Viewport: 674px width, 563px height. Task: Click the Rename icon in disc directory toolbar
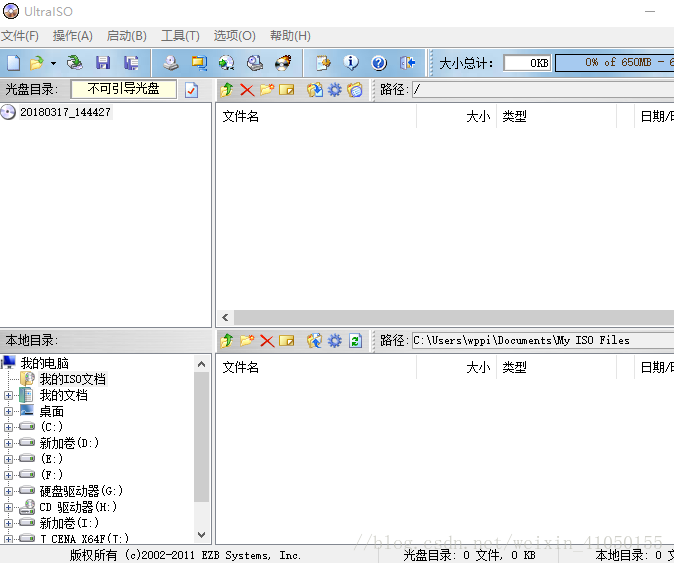287,90
